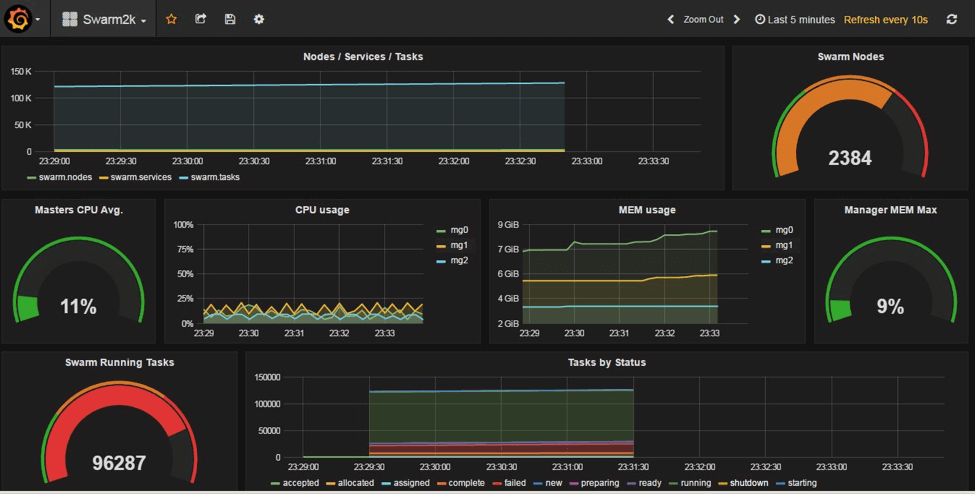Image resolution: width=975 pixels, height=494 pixels.
Task: Click the MEM usage panel title
Action: [647, 210]
